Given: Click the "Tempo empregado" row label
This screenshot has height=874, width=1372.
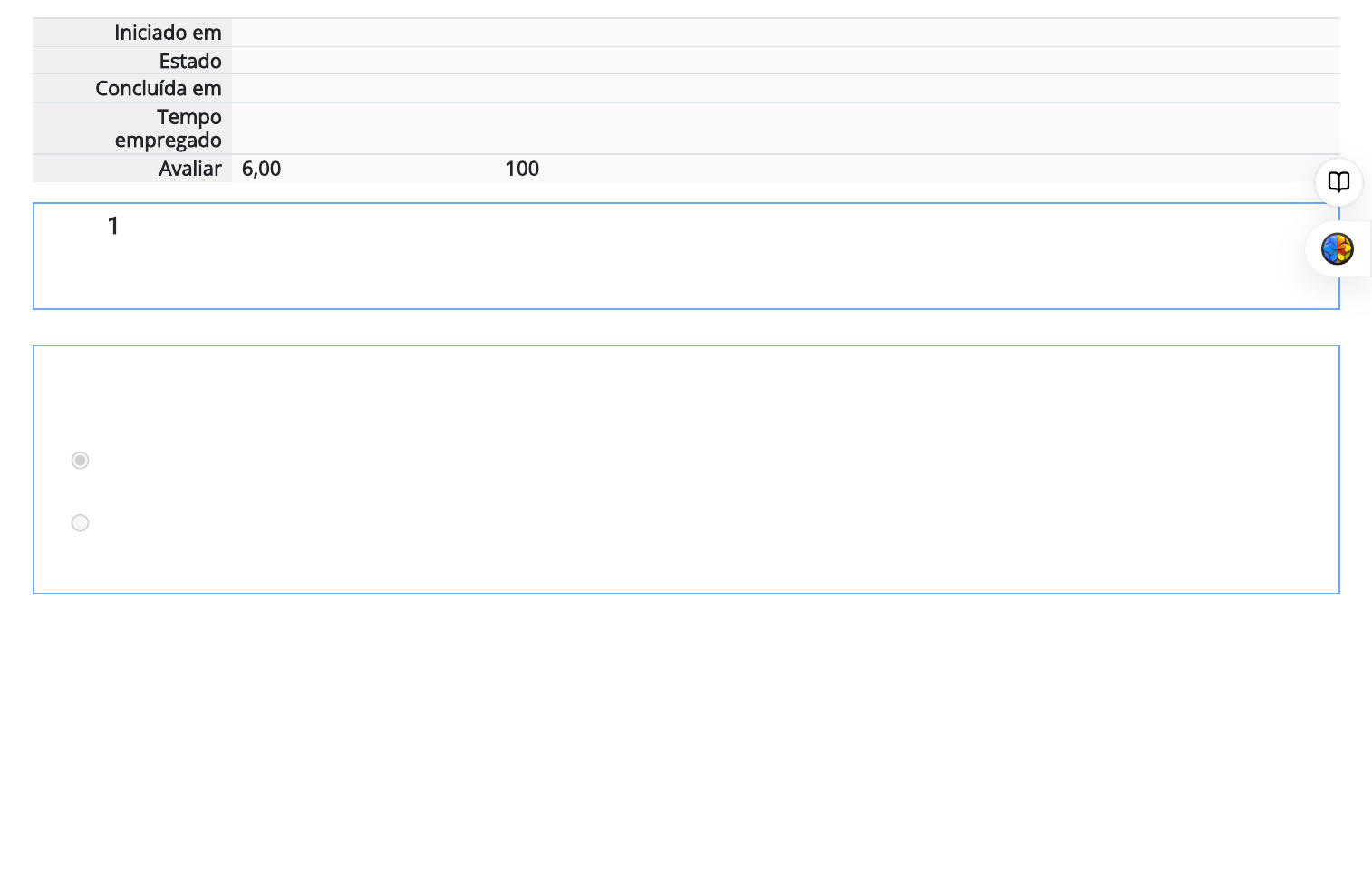Looking at the screenshot, I should click(x=169, y=128).
